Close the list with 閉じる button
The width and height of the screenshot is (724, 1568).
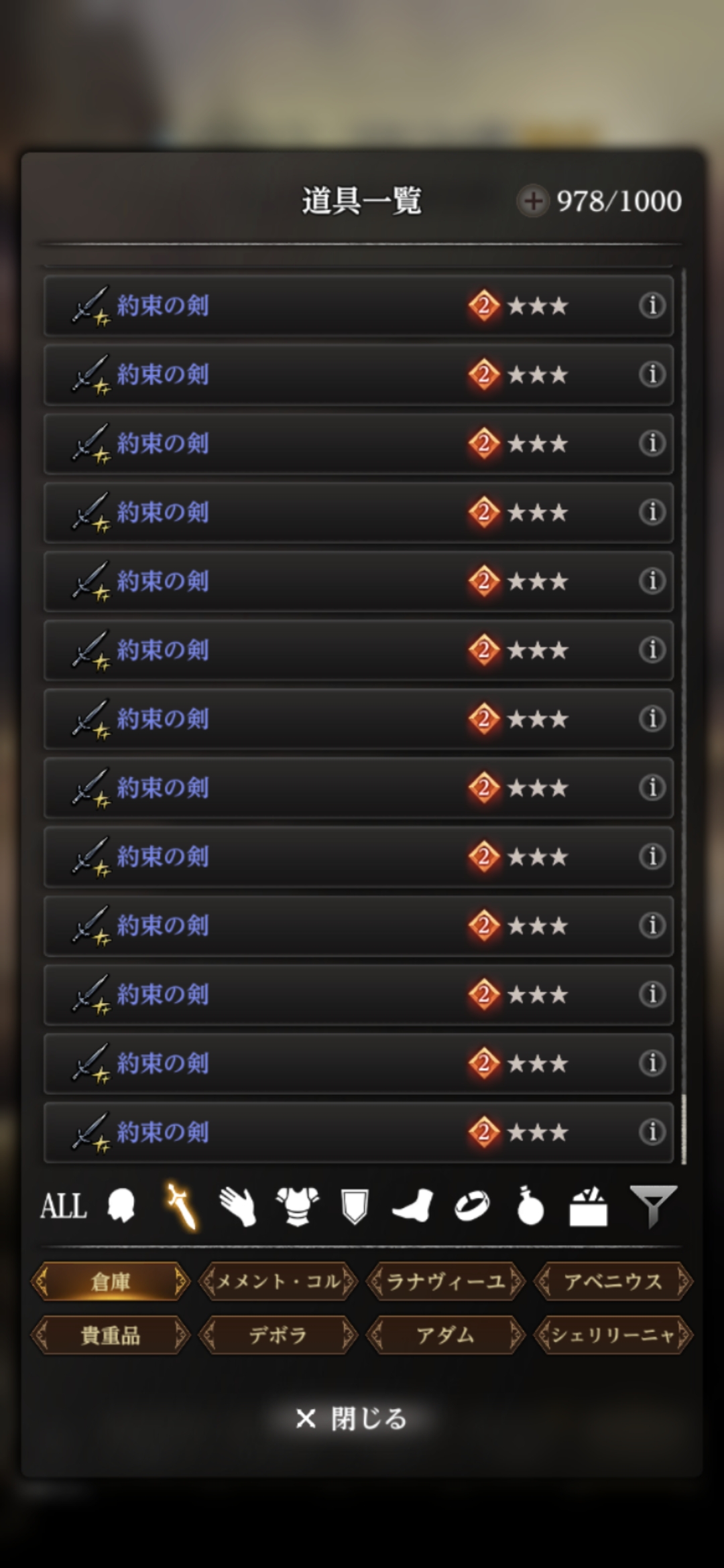(352, 1419)
